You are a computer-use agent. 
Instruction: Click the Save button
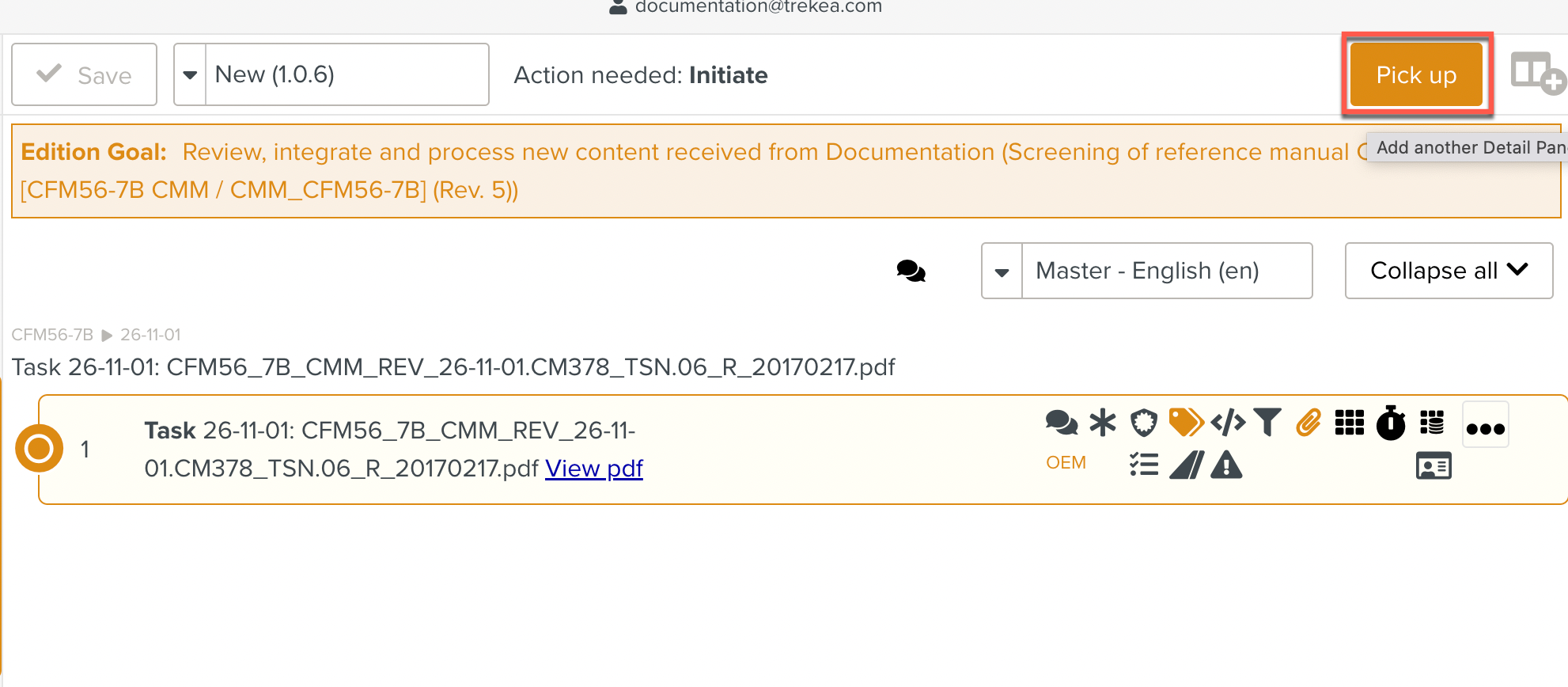(x=85, y=74)
